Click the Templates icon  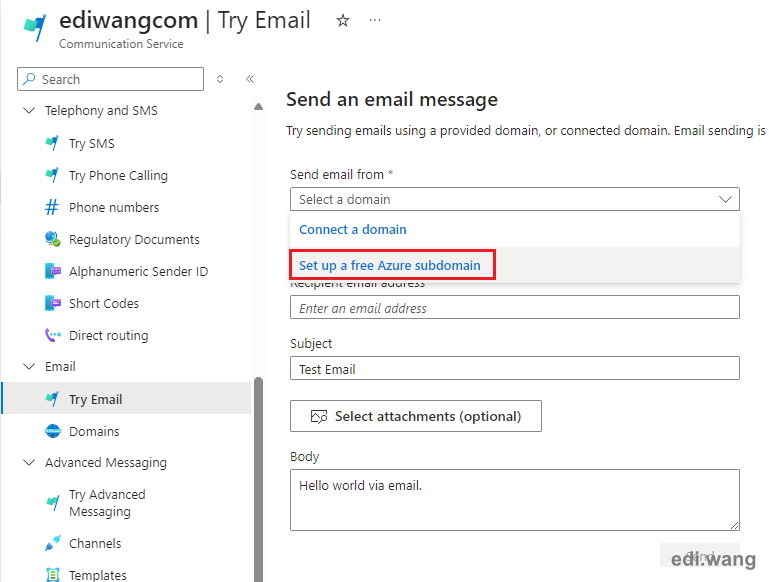52,575
